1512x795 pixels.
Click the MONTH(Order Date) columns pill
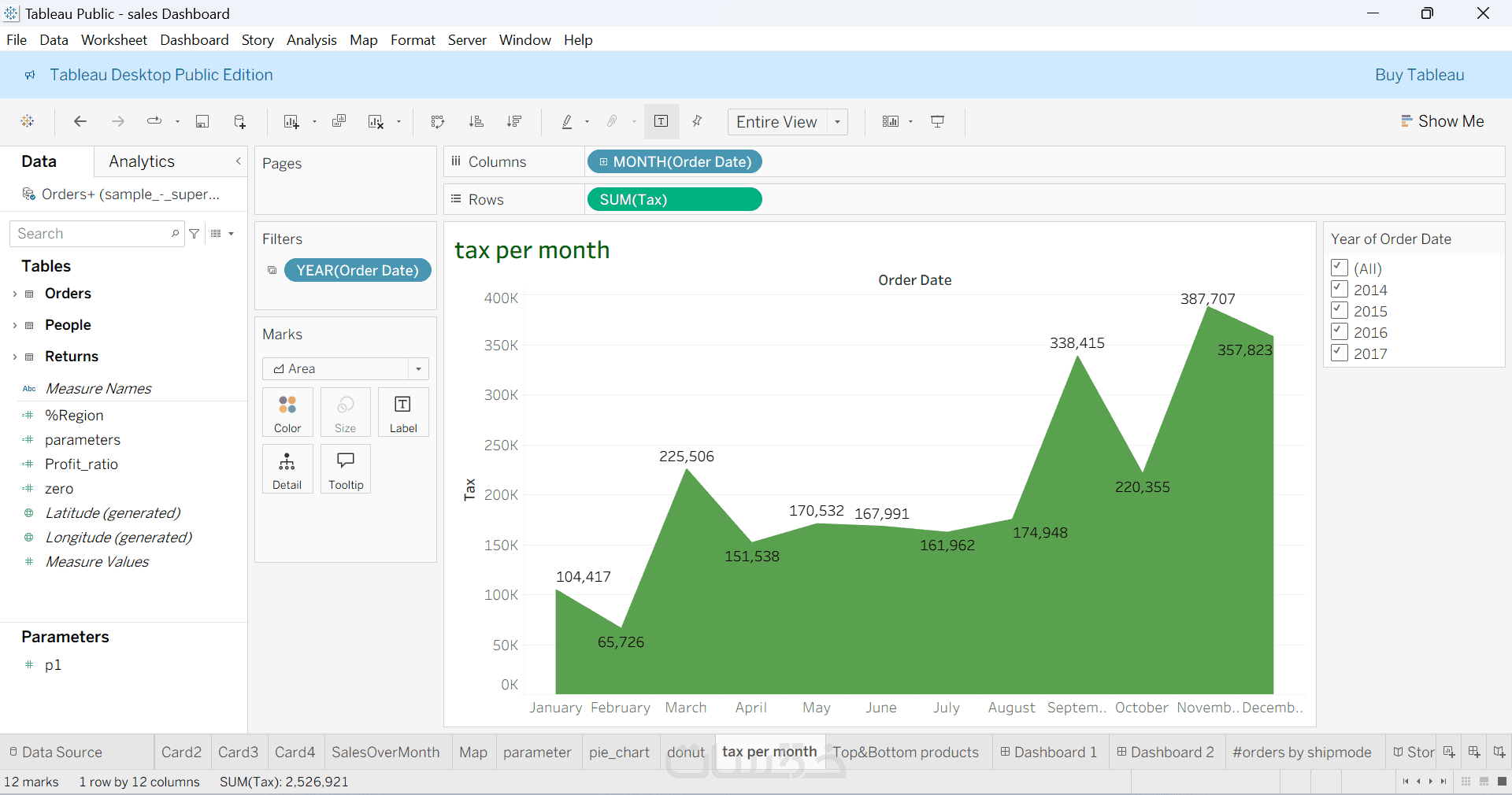click(675, 161)
